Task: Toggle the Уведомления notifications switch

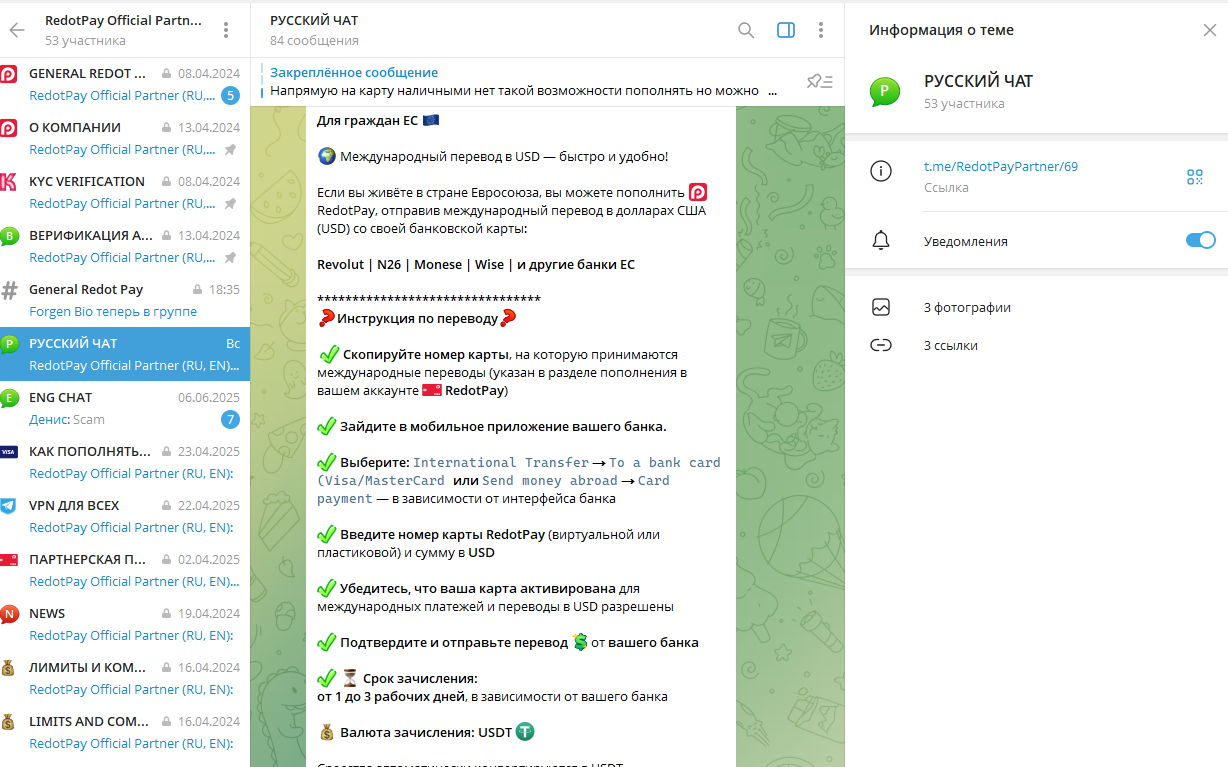Action: point(1200,240)
